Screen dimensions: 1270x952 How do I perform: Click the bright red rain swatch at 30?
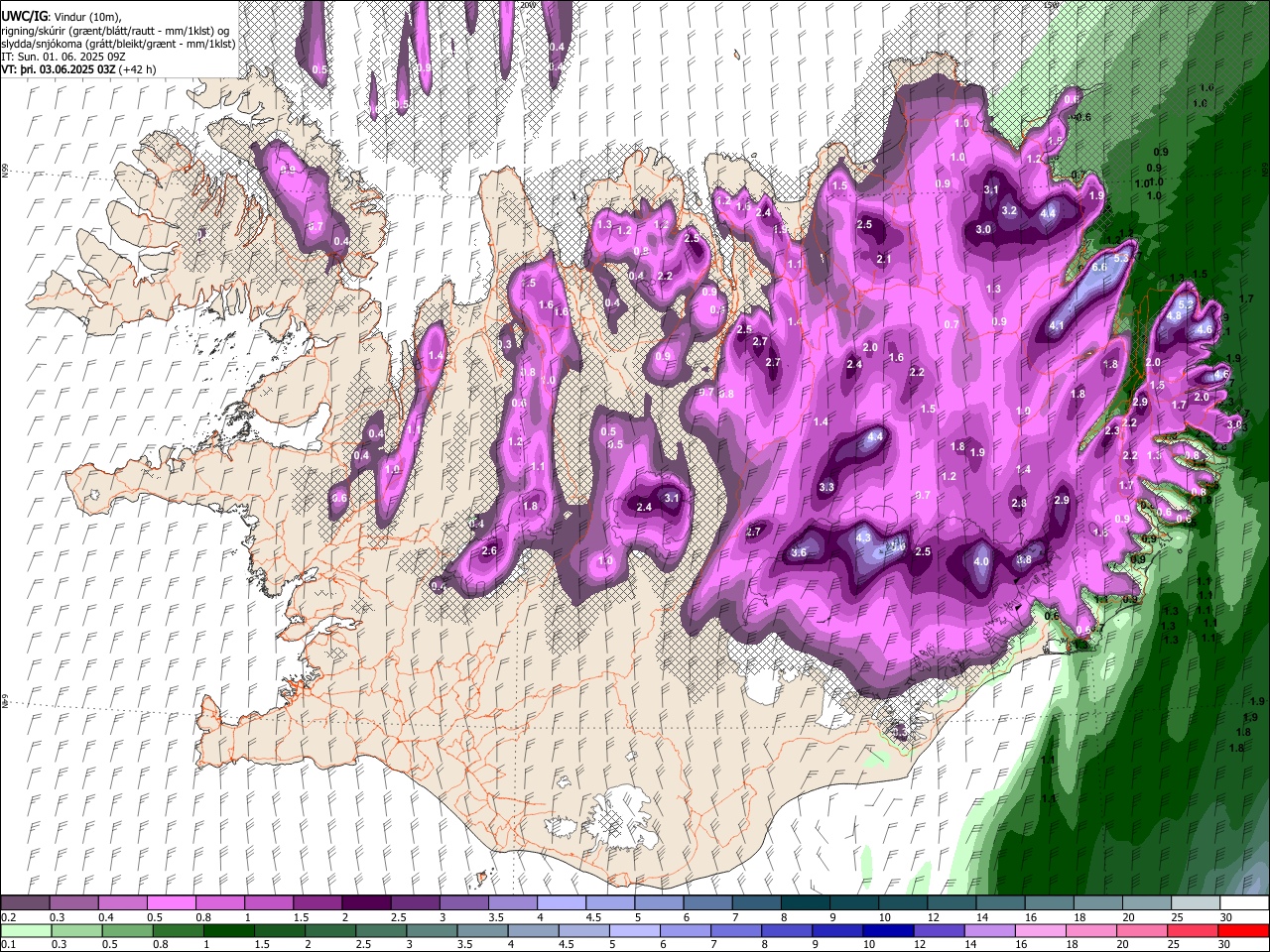coord(1243,931)
